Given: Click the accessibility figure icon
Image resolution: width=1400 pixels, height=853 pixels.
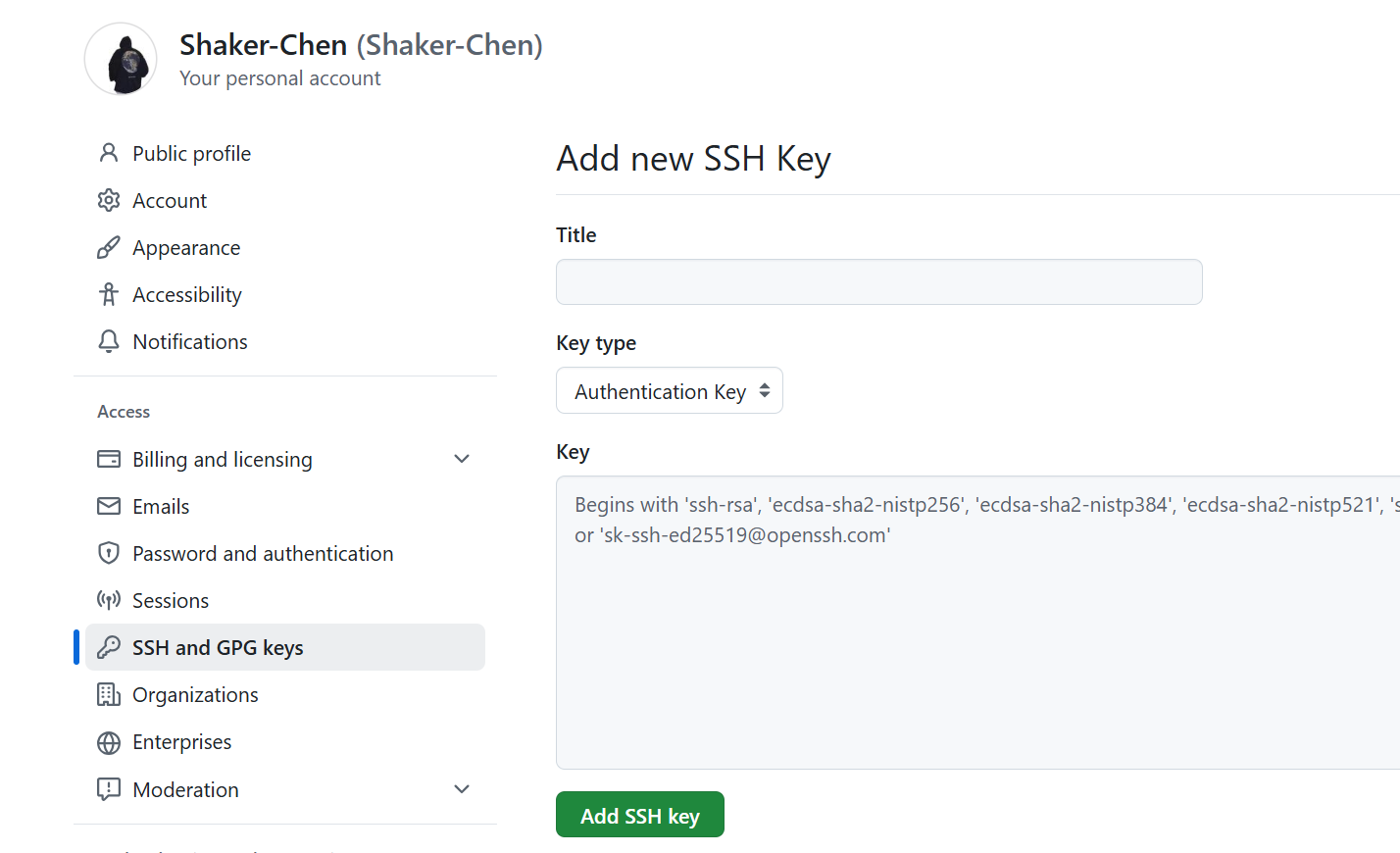Looking at the screenshot, I should [x=109, y=294].
